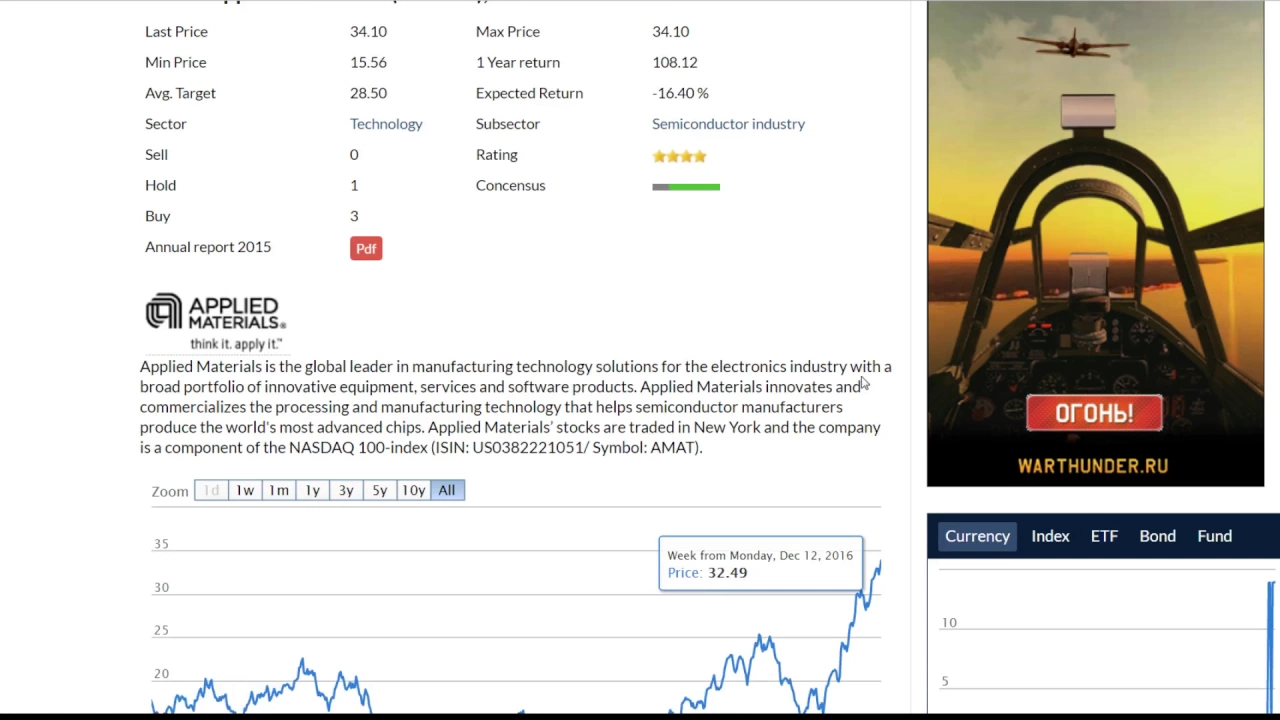Click the Annual report 2015 label
This screenshot has width=1280, height=720.
[x=208, y=247]
